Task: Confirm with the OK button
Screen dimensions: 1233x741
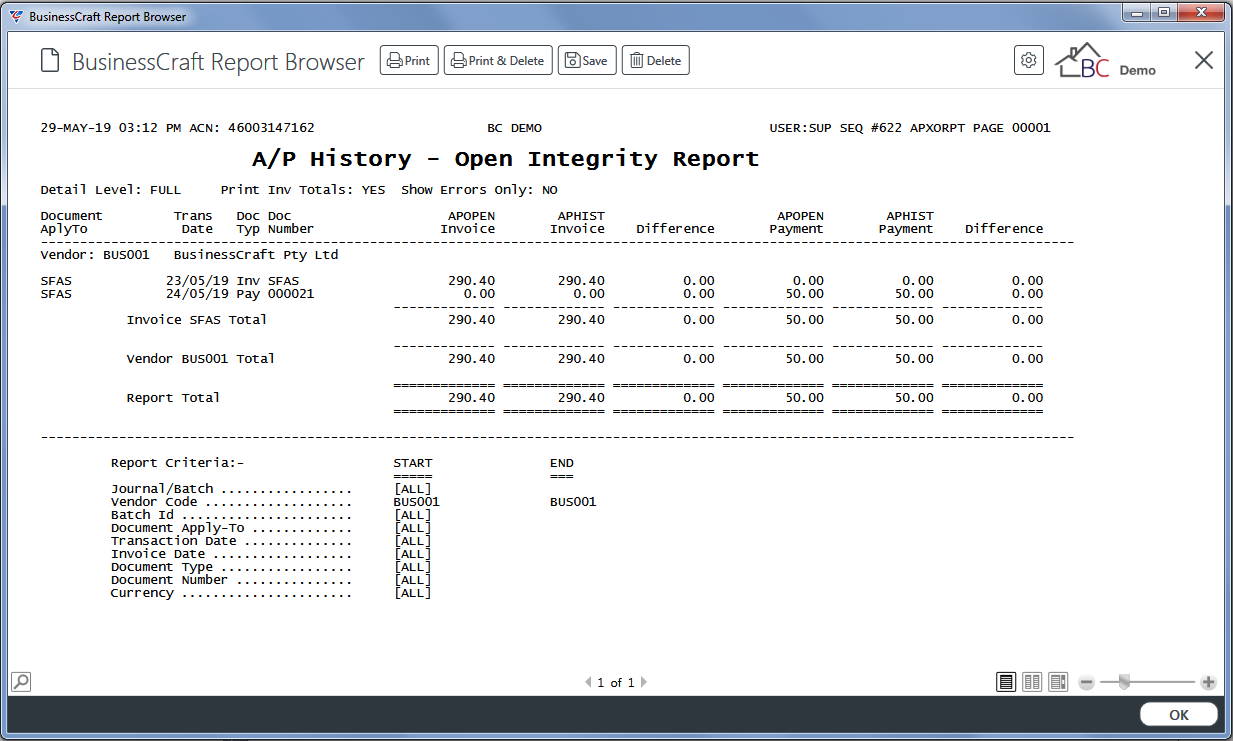Action: 1179,715
